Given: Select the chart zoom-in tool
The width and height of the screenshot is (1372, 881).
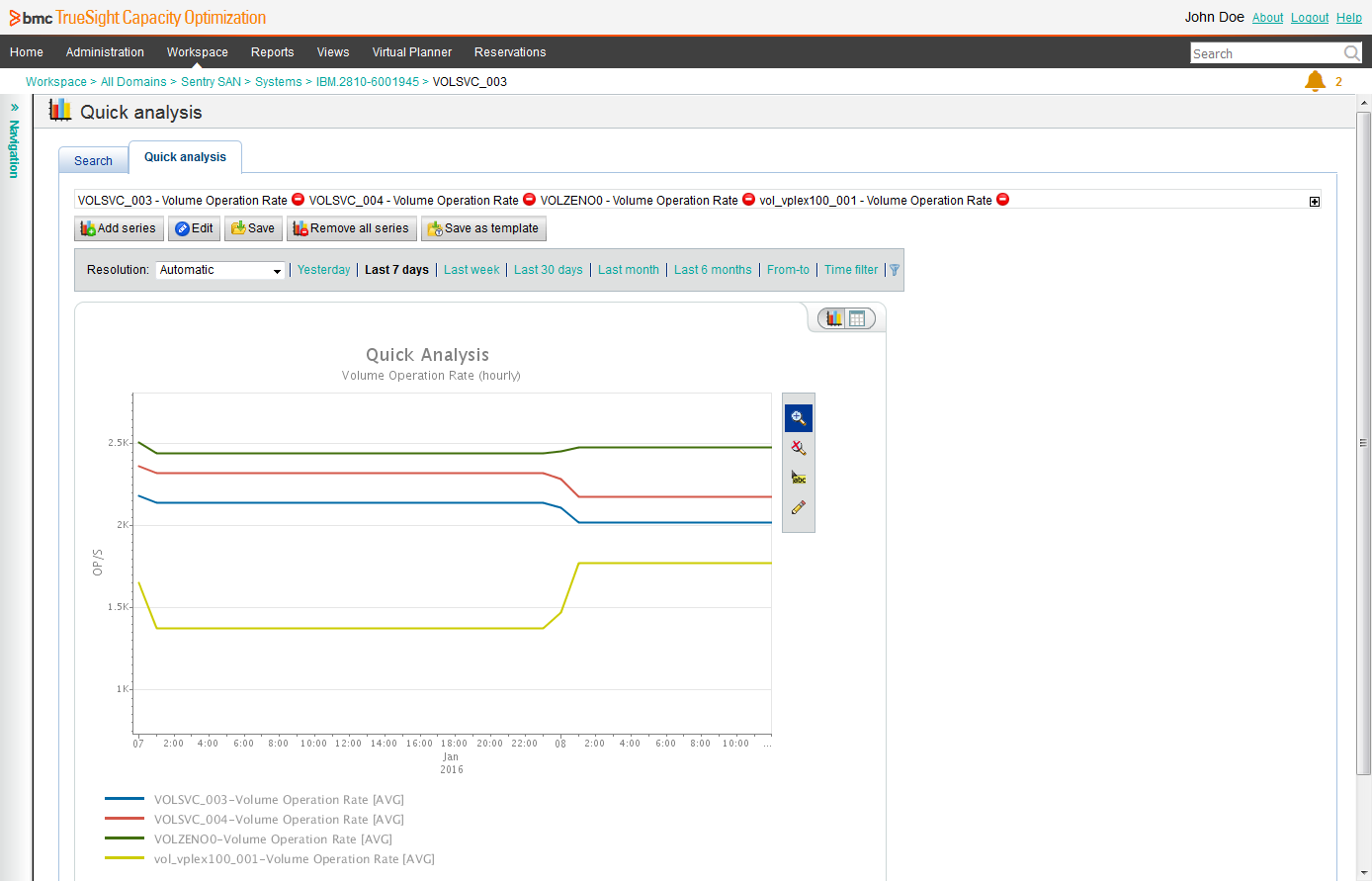Looking at the screenshot, I should tap(799, 418).
